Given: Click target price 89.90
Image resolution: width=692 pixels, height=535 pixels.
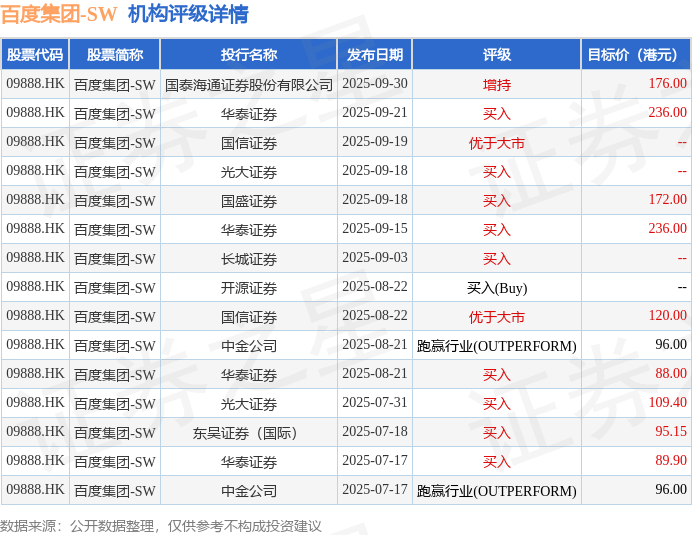Looking at the screenshot, I should tap(671, 460).
